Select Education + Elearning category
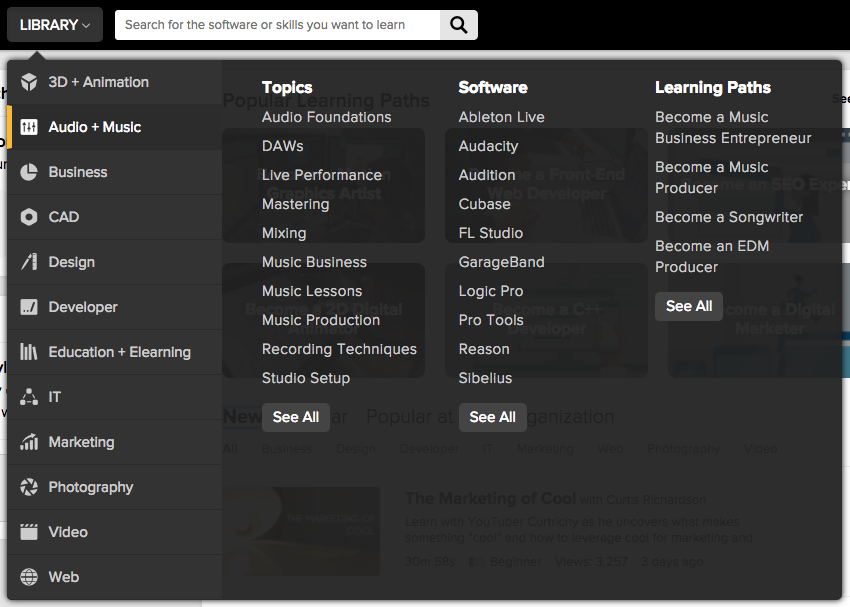Viewport: 850px width, 607px height. (x=114, y=352)
